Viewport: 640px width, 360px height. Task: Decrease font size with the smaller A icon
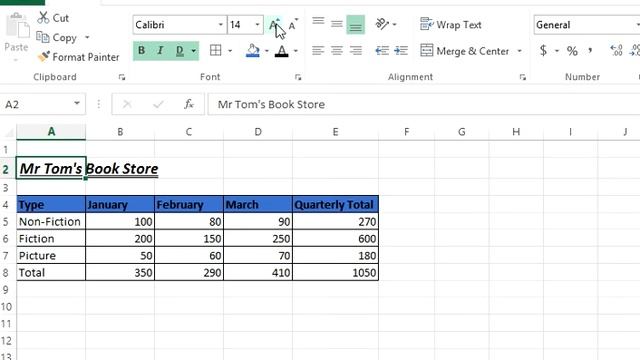(x=293, y=24)
